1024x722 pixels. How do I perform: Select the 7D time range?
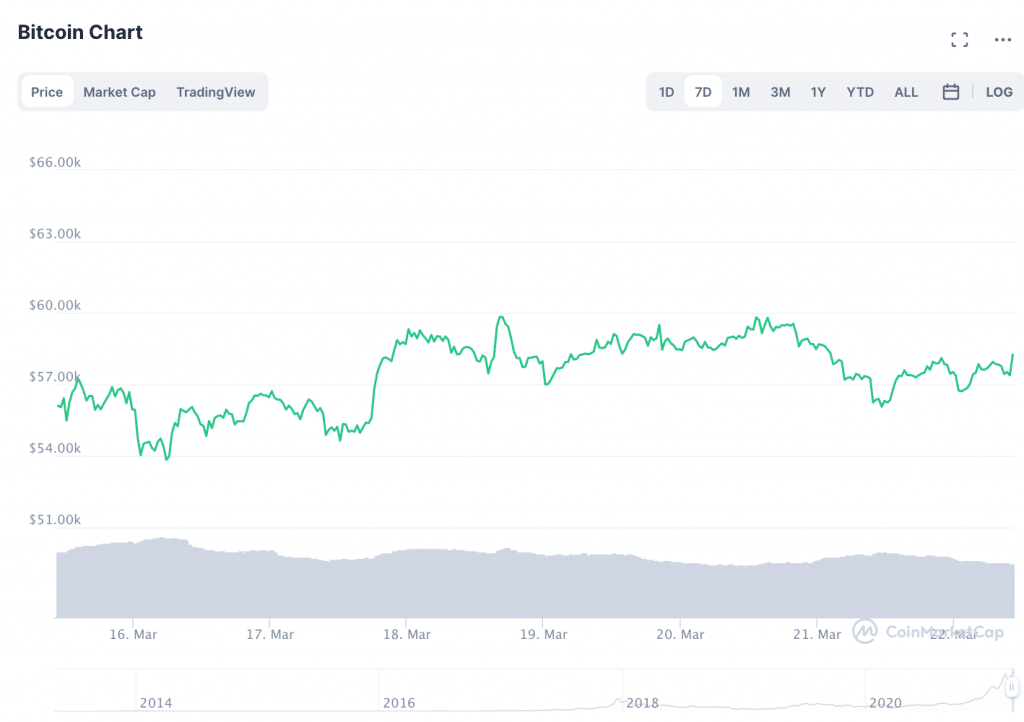(703, 92)
